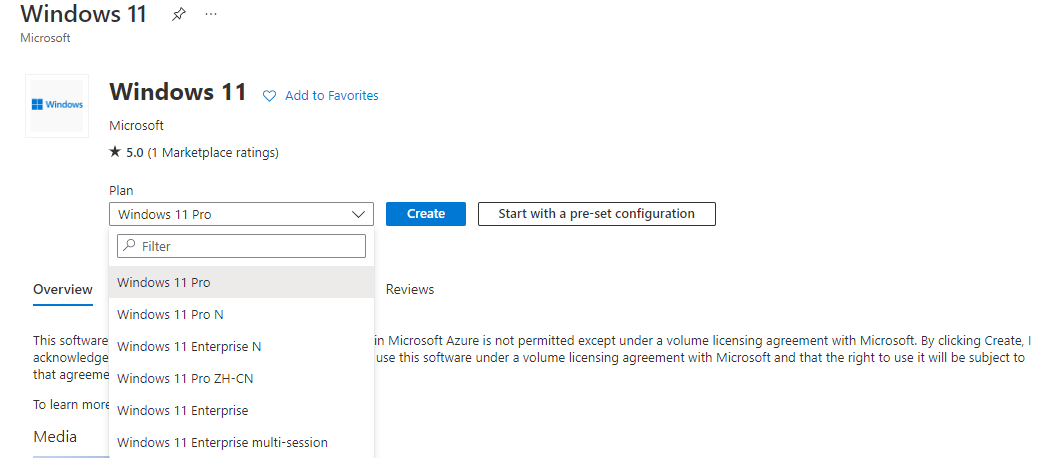
Task: Pin the Windows 11 page
Action: [x=179, y=15]
